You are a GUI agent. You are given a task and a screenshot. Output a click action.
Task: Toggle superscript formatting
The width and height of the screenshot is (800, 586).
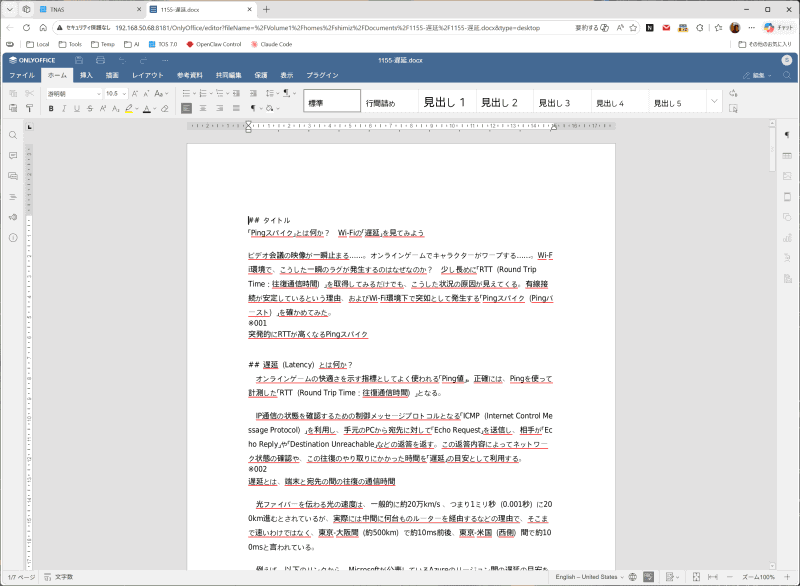click(x=103, y=108)
